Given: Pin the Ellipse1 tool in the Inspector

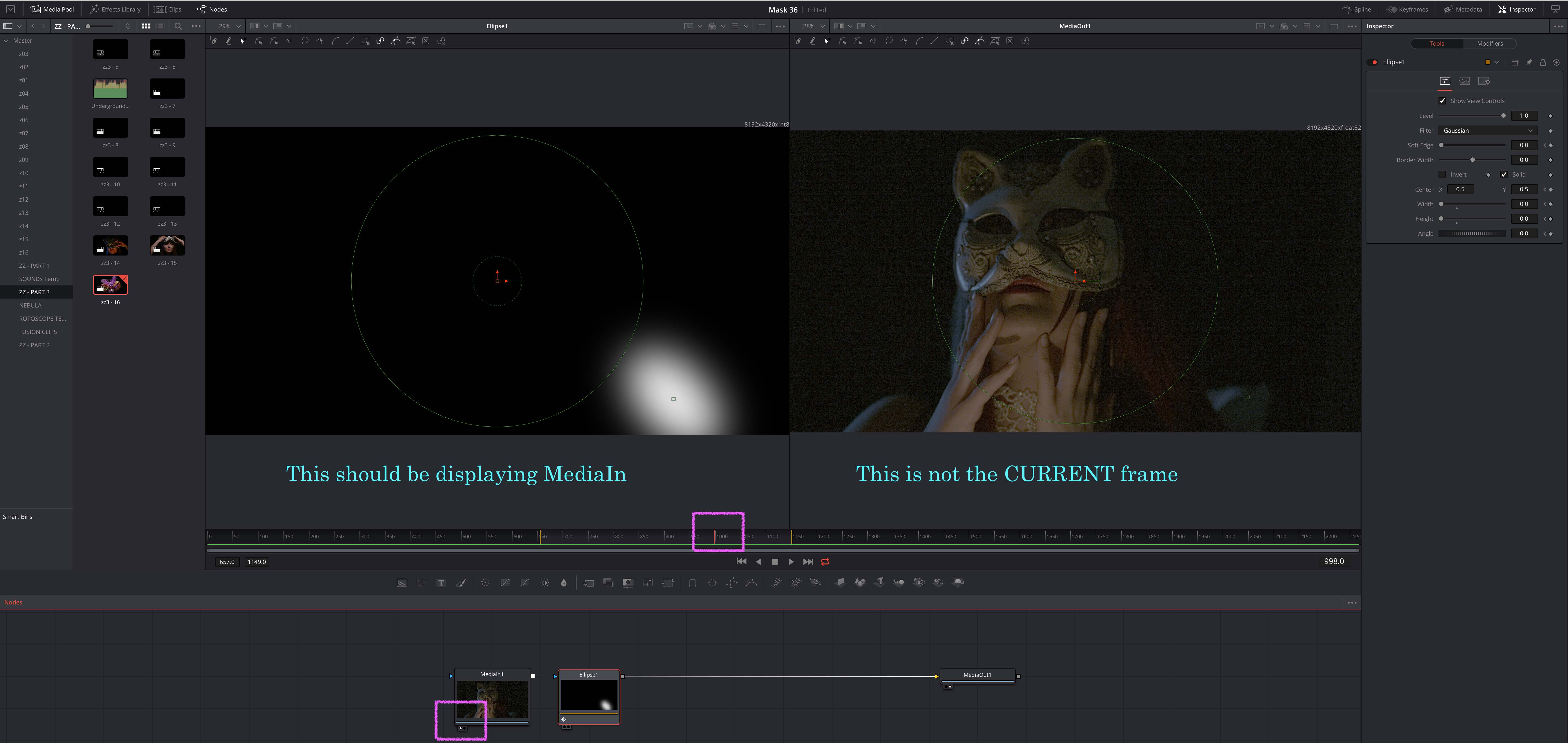Looking at the screenshot, I should point(1529,62).
